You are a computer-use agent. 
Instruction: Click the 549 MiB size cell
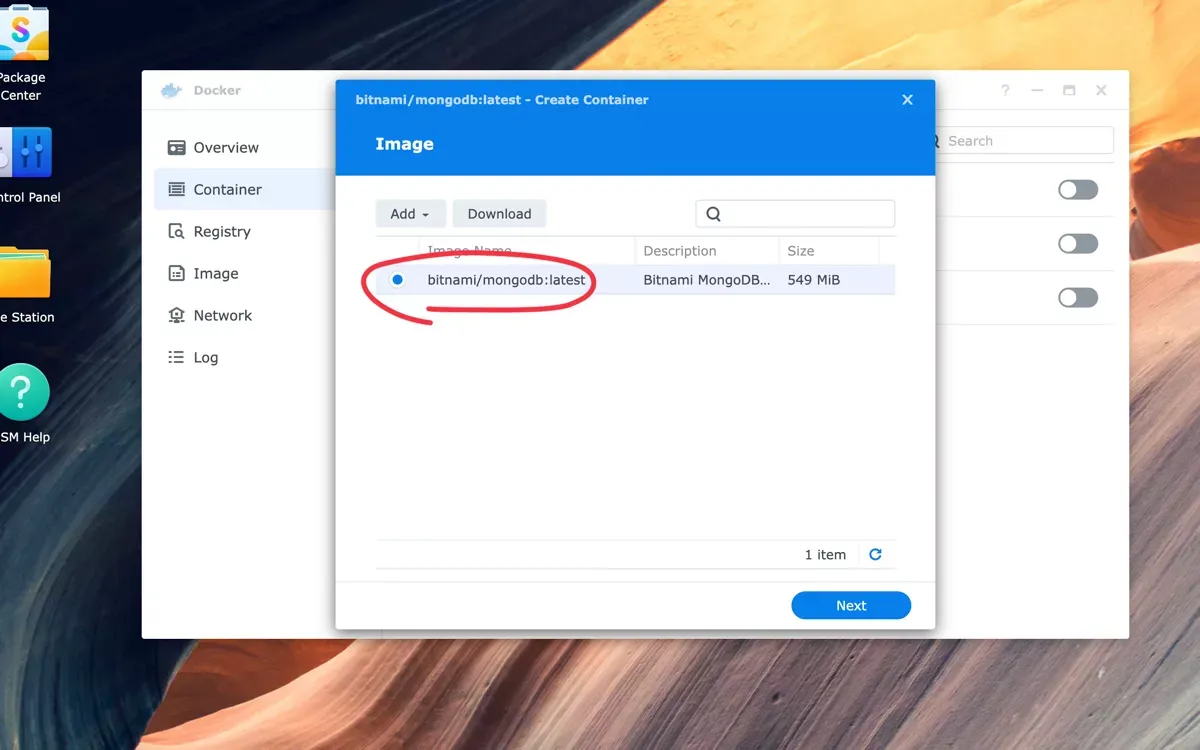click(813, 280)
